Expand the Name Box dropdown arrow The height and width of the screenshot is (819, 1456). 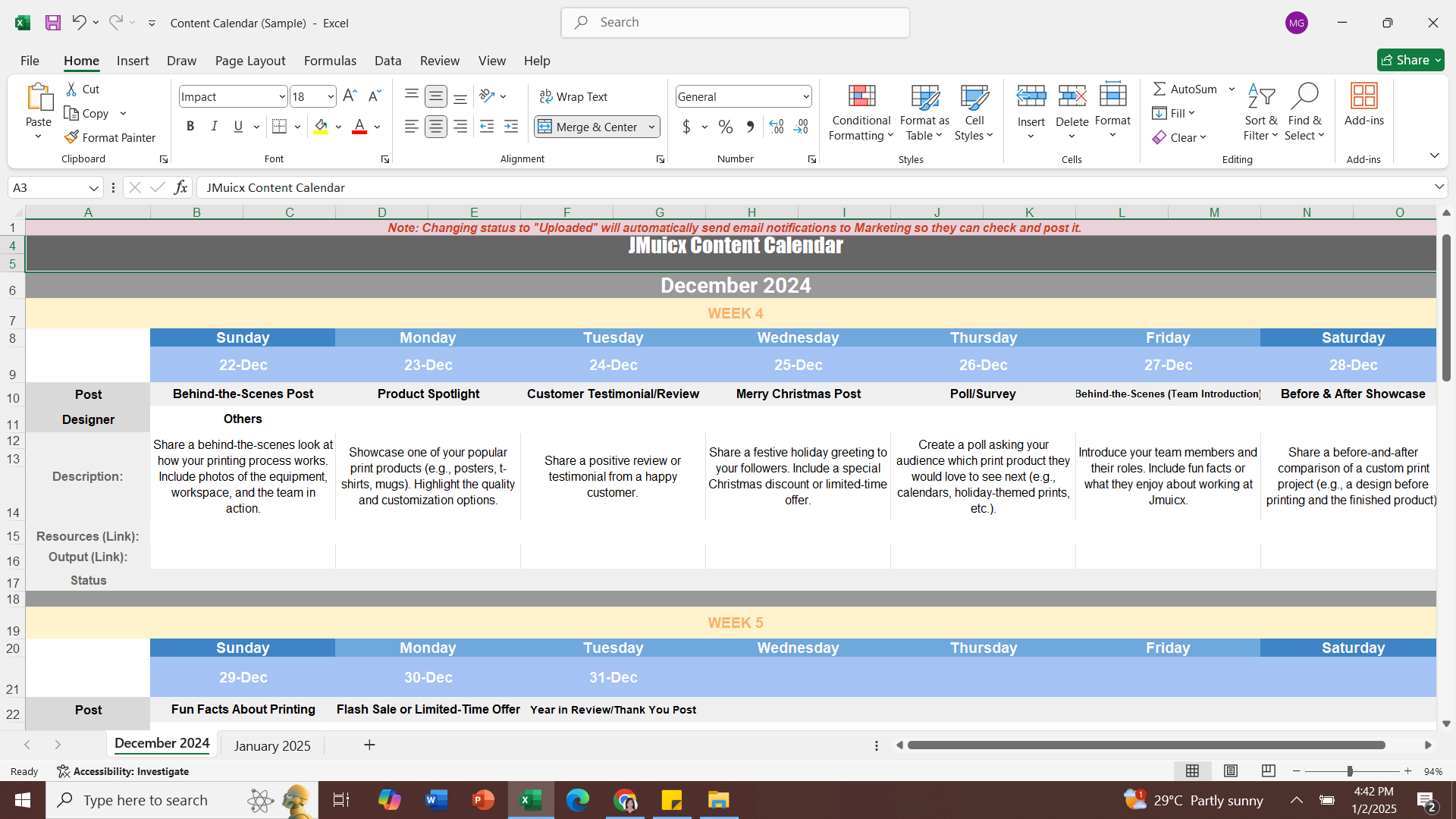click(x=93, y=187)
